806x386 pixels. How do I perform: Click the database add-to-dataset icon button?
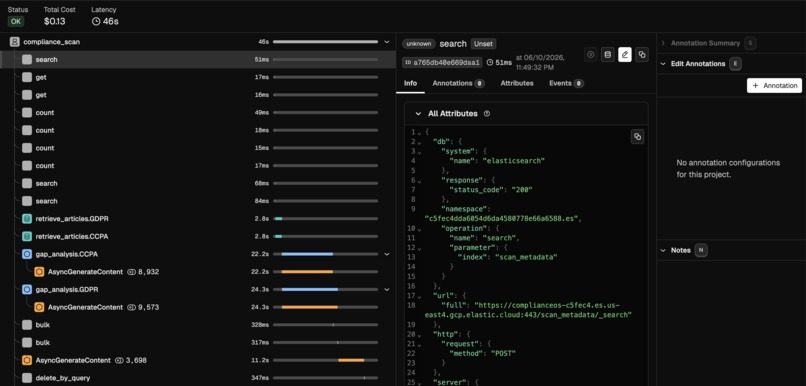[x=608, y=54]
